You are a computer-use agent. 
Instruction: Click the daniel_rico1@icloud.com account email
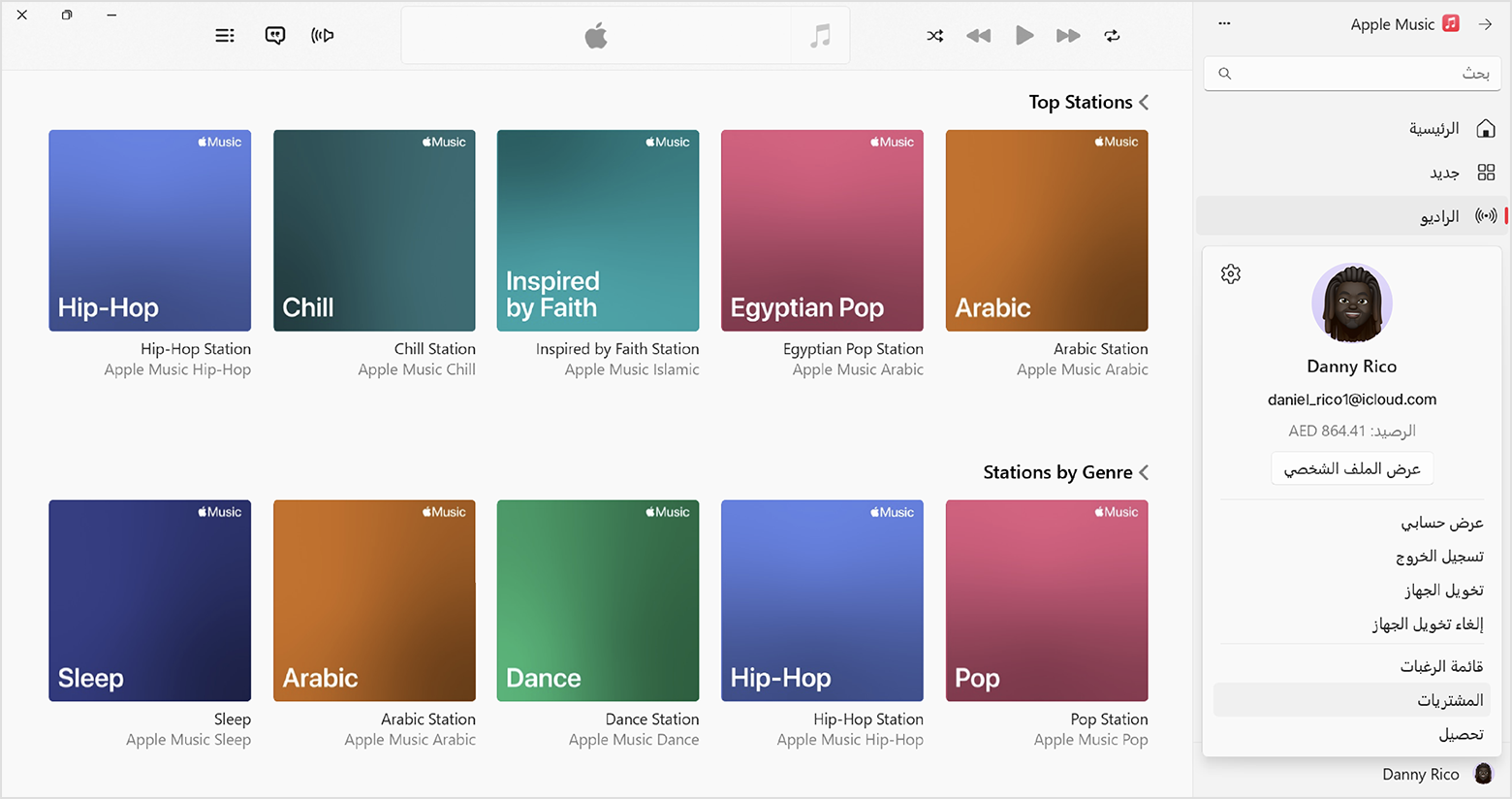tap(1351, 399)
